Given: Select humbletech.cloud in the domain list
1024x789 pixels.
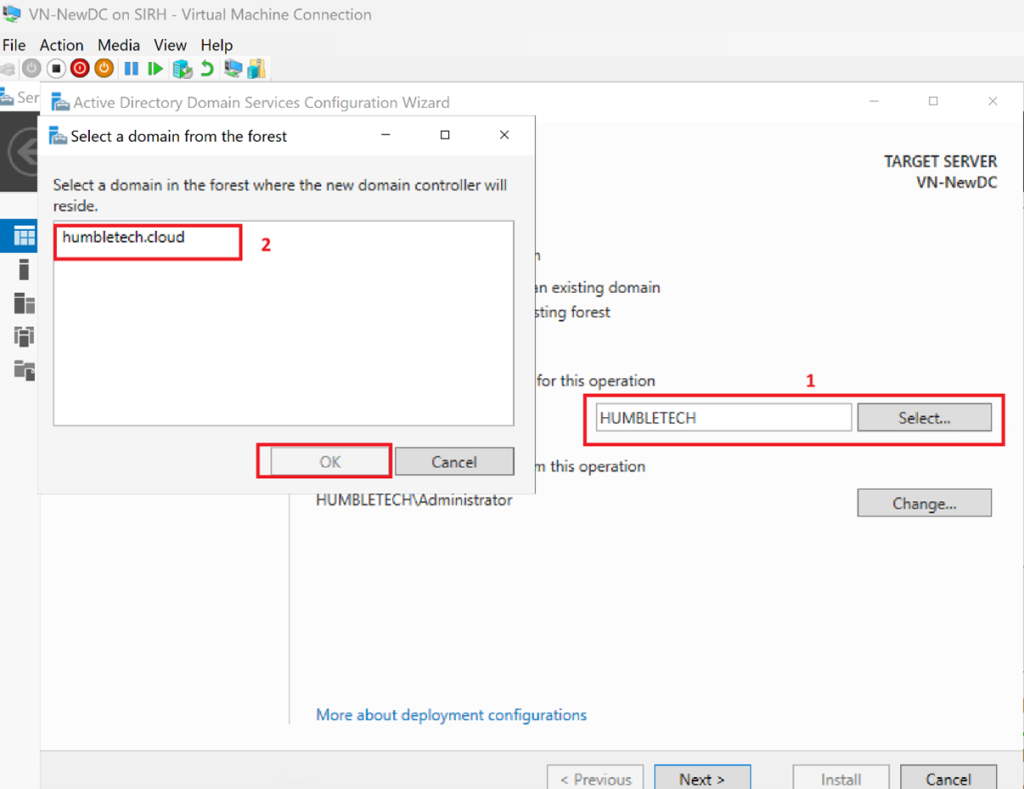Looking at the screenshot, I should pos(124,238).
